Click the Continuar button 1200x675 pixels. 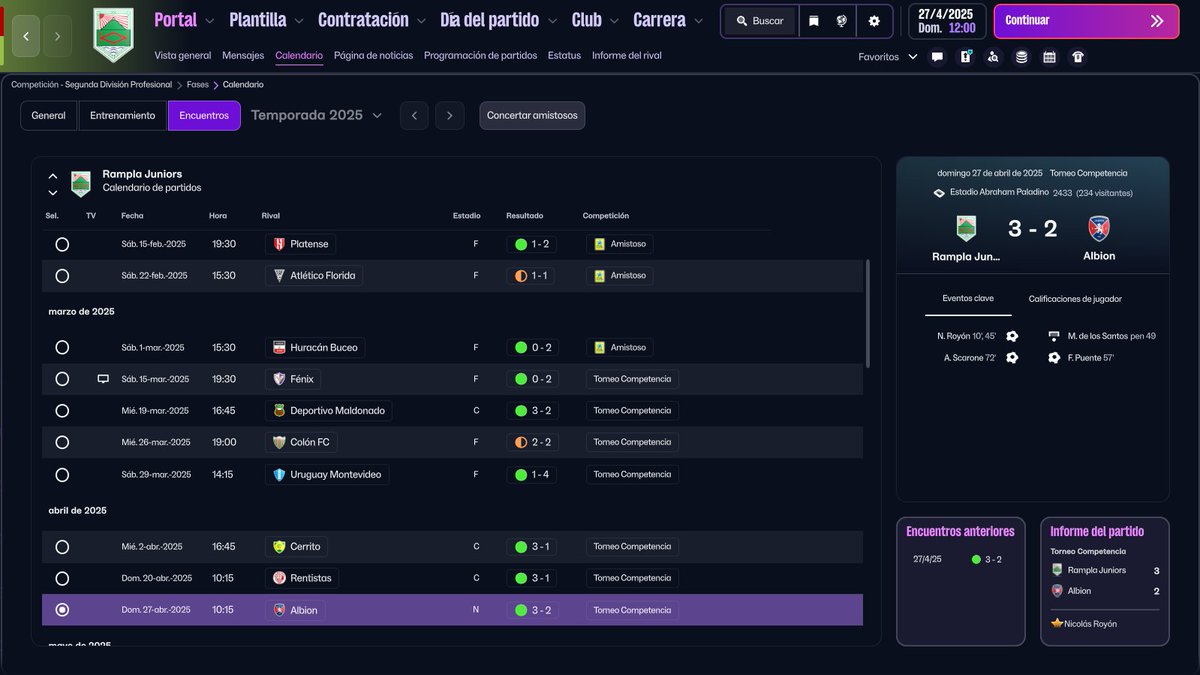(x=1086, y=21)
